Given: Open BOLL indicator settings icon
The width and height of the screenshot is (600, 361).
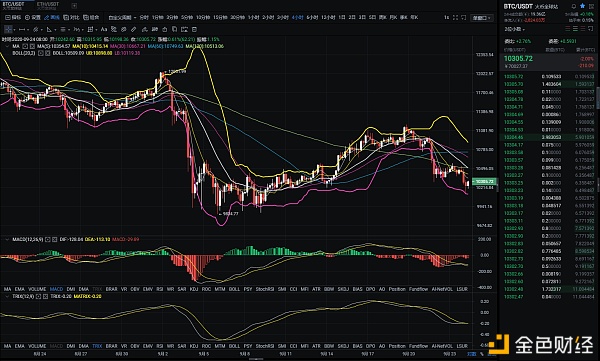Looking at the screenshot, I should pos(41,53).
